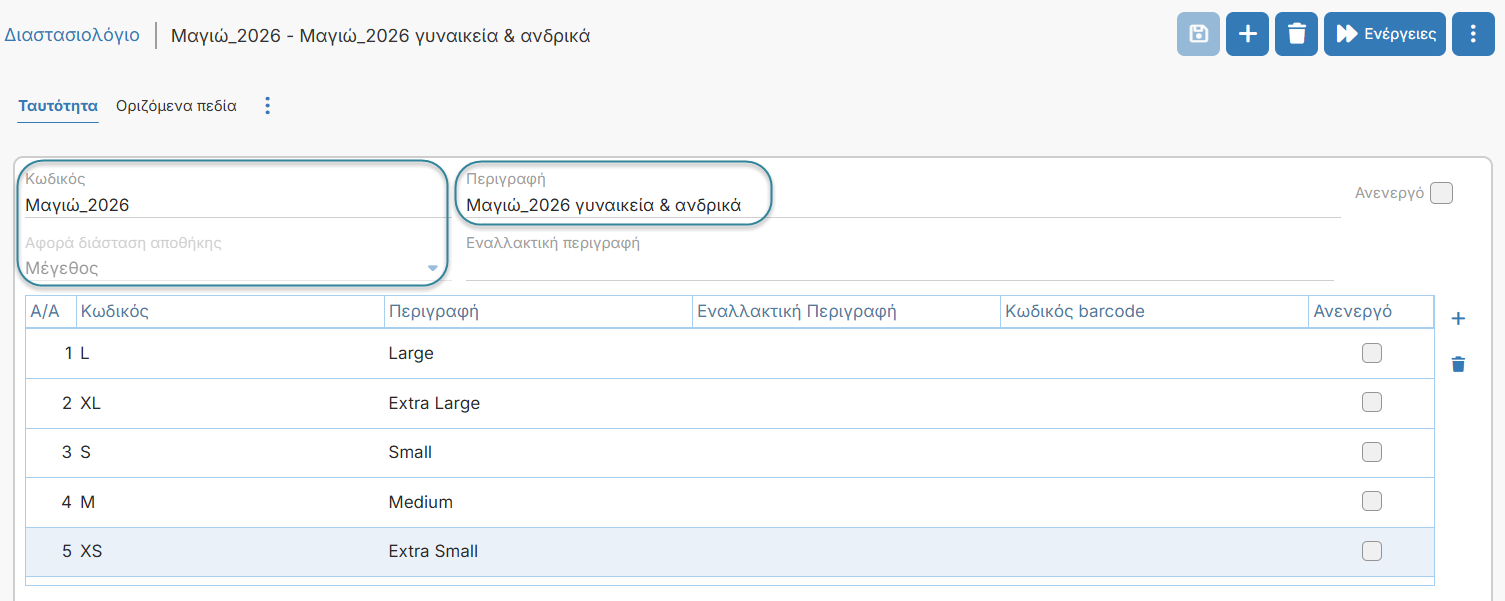
Task: Select the S code cell
Action: pos(231,452)
